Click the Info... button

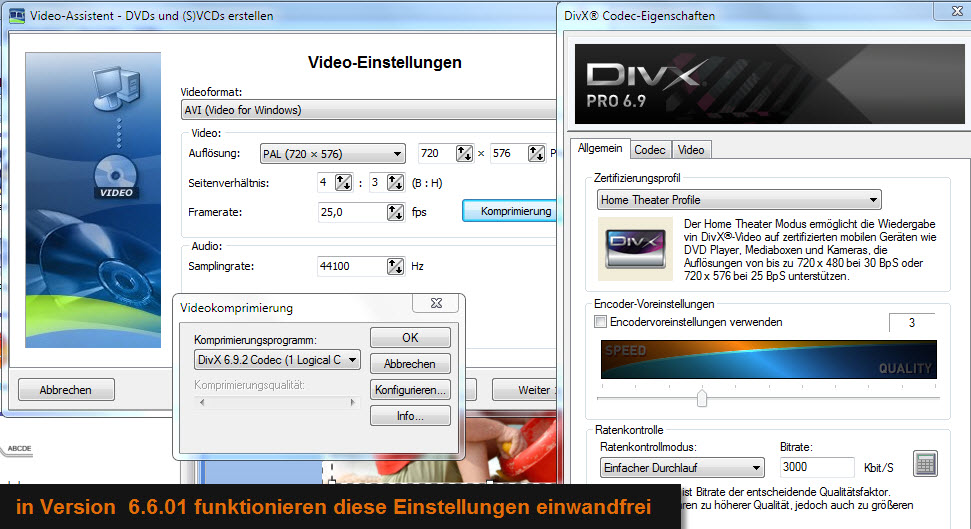click(x=410, y=416)
